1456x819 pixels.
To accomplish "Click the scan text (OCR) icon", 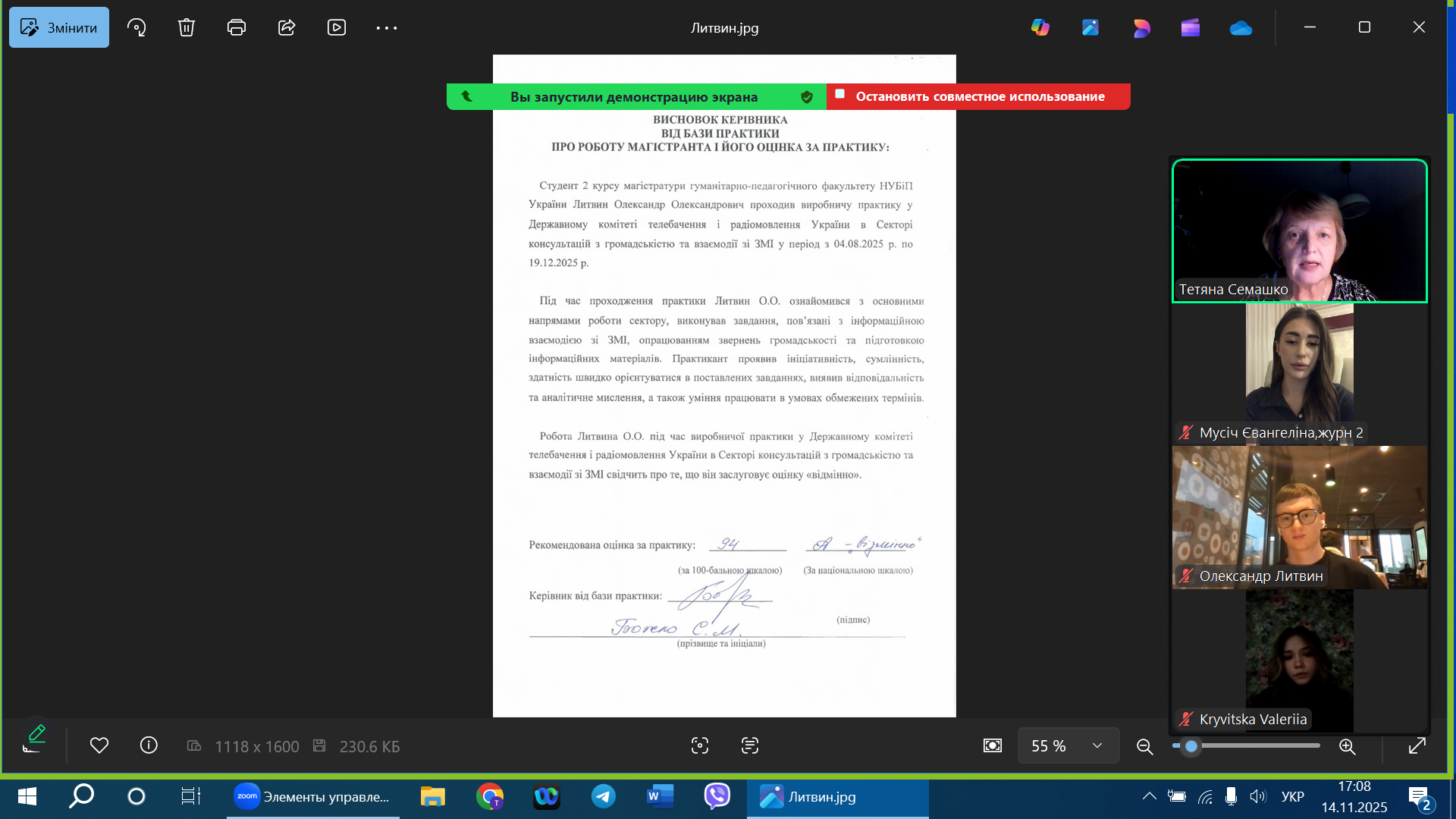I will pyautogui.click(x=750, y=745).
